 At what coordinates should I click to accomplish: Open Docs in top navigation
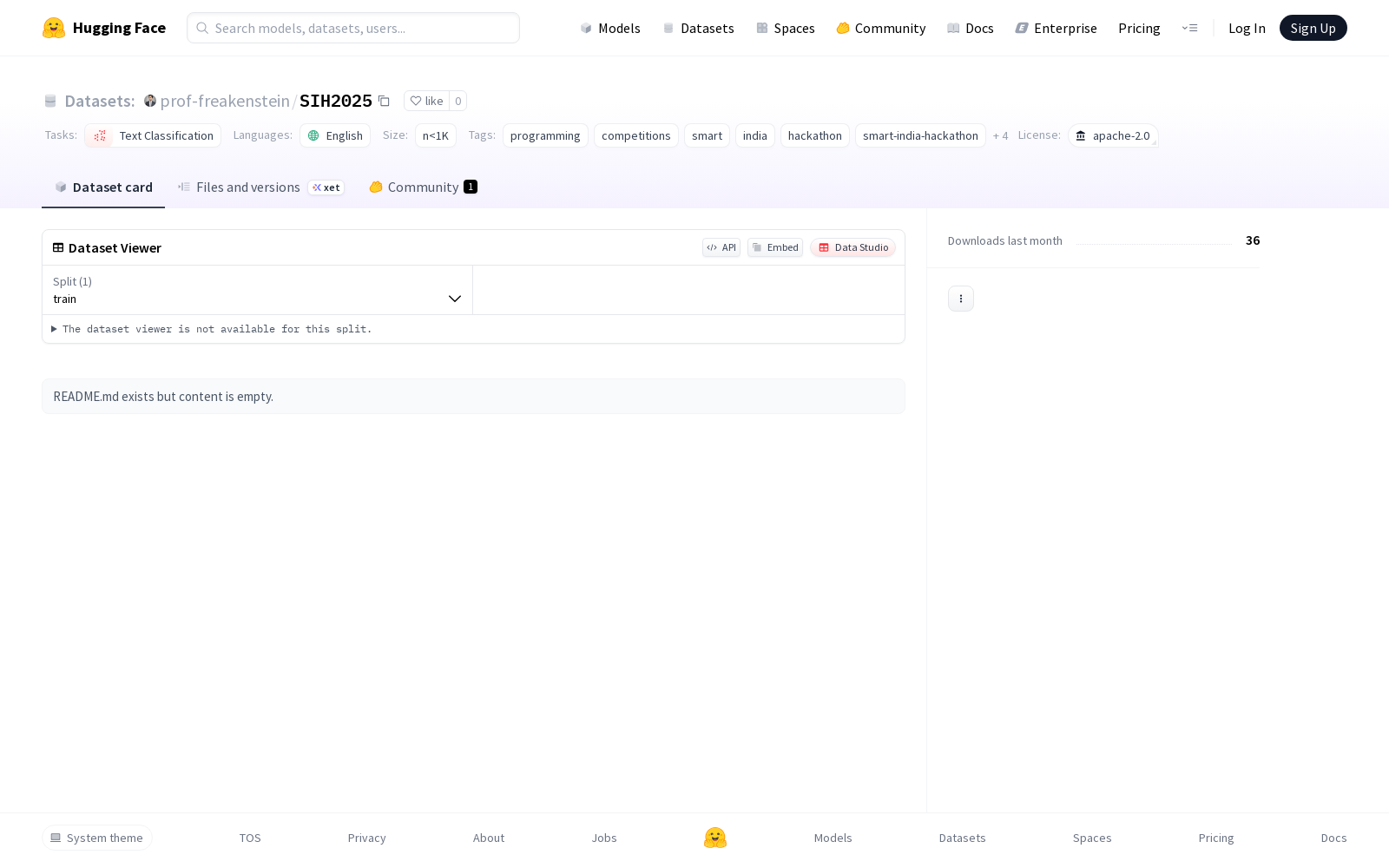(971, 28)
